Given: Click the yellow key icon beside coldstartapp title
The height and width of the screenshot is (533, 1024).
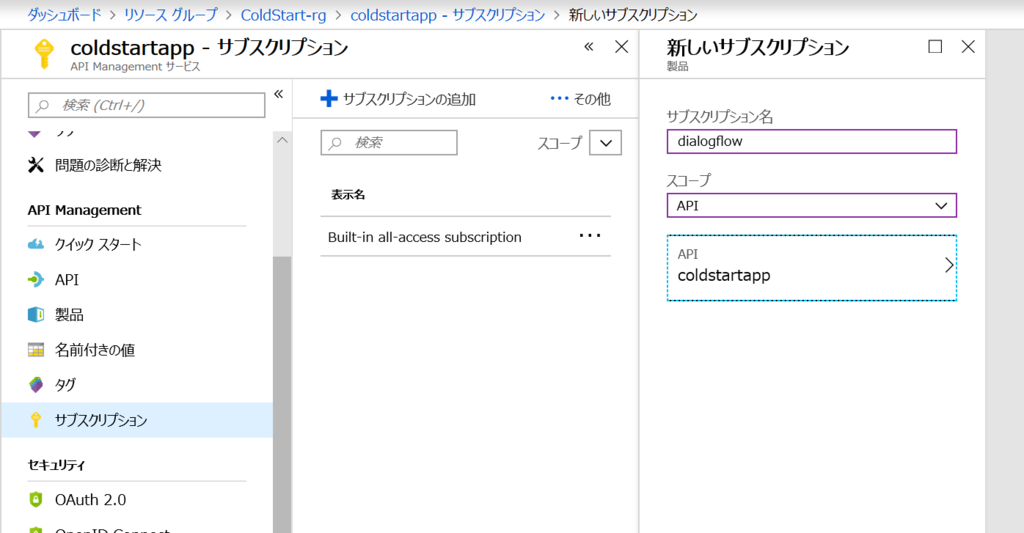Looking at the screenshot, I should 44,54.
